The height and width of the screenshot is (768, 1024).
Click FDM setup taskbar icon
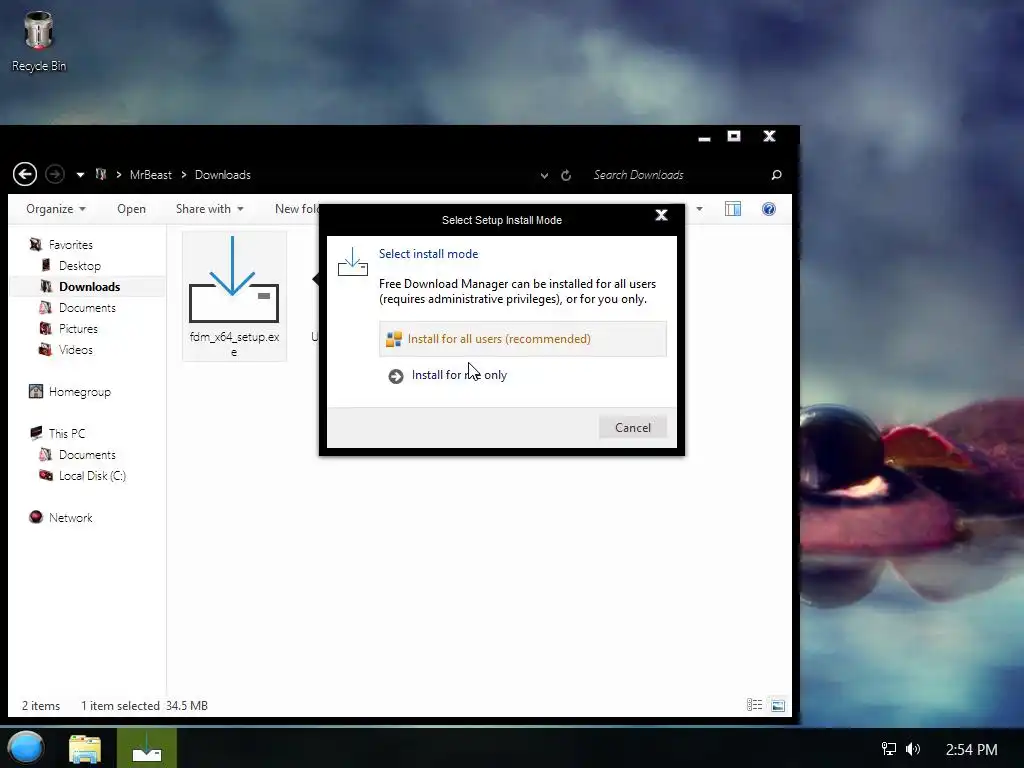coord(147,748)
